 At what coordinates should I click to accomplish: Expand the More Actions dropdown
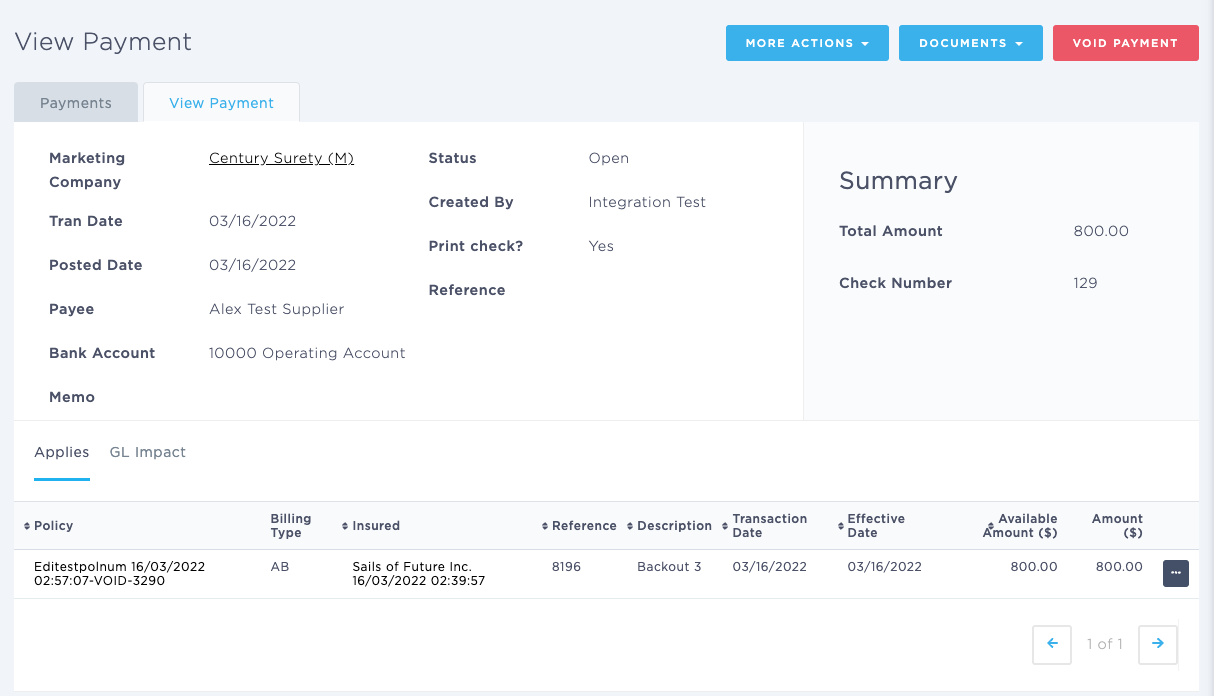point(806,43)
